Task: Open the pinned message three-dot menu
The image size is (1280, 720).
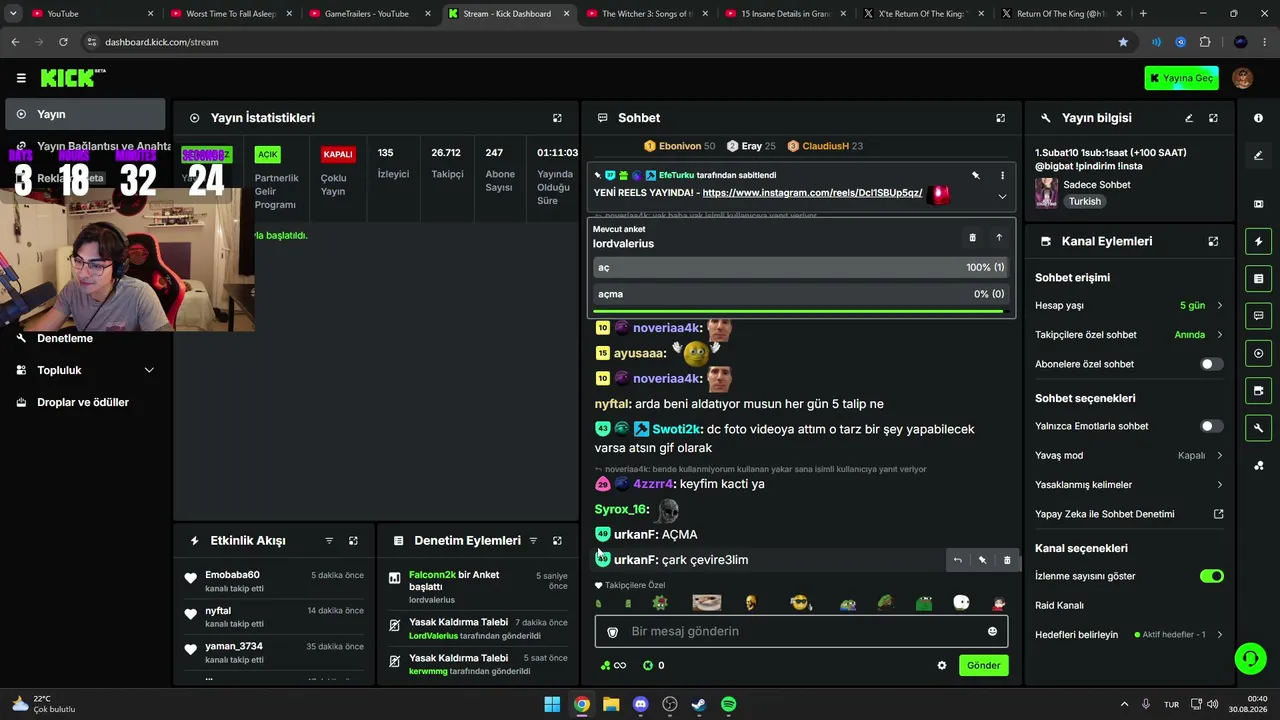Action: pos(1002,175)
